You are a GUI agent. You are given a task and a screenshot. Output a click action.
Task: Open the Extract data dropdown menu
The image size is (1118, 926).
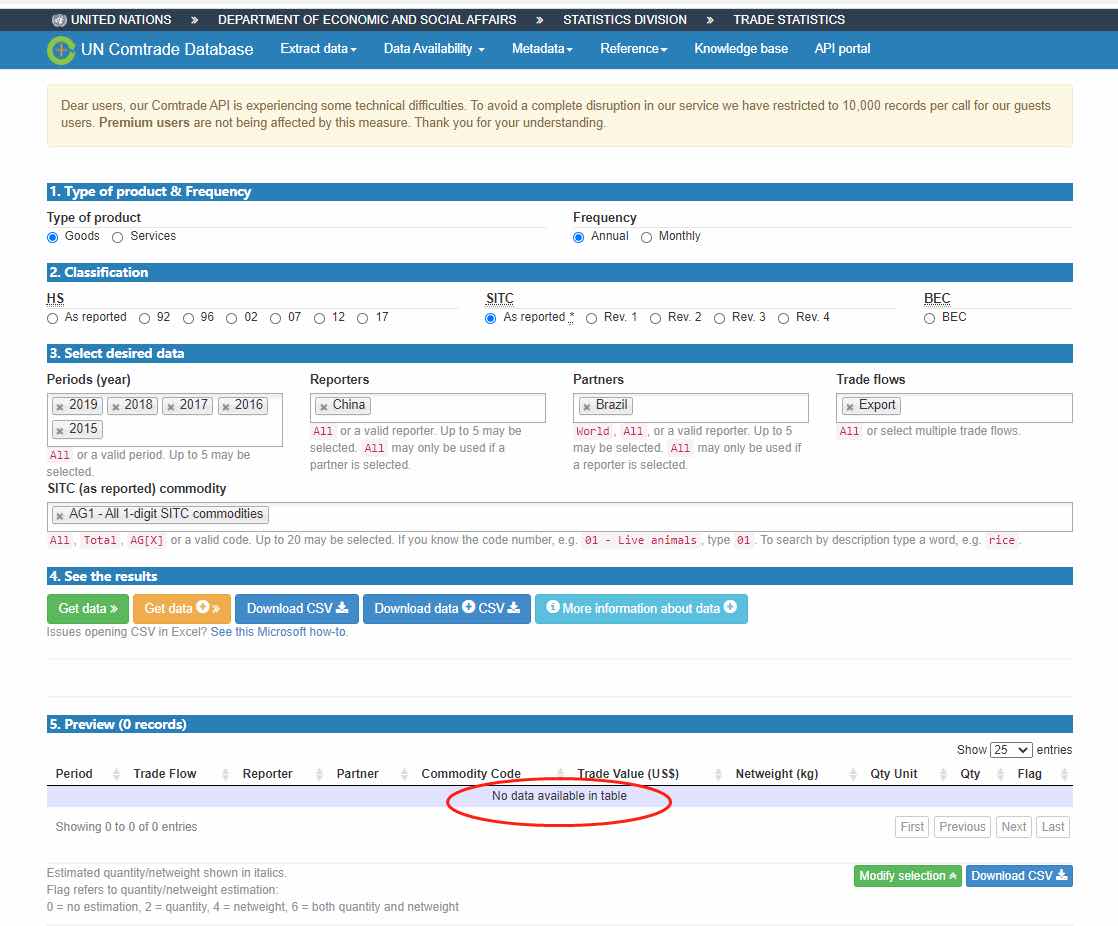click(318, 48)
